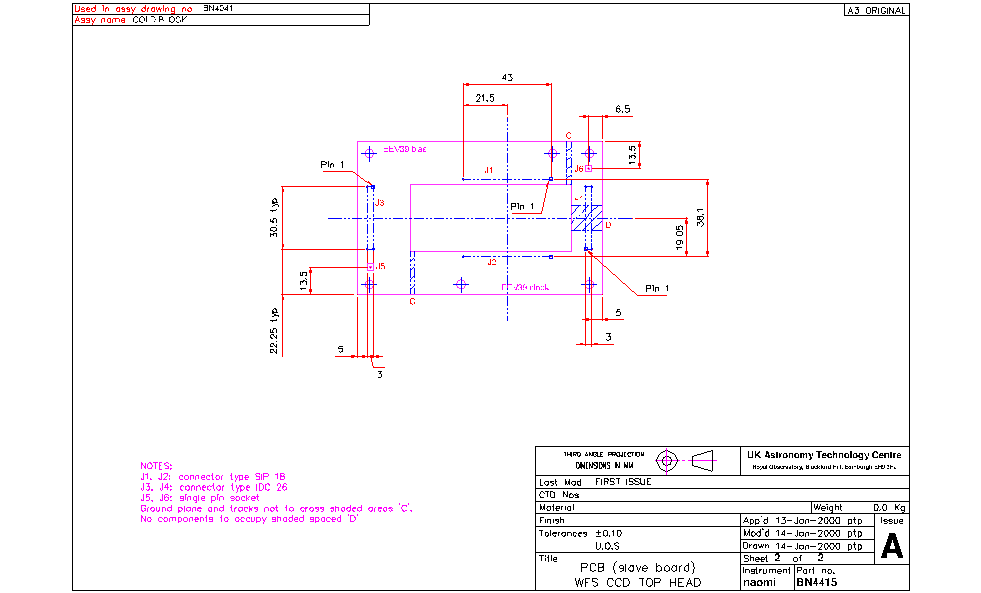Click the 19.05 dimension label
The width and height of the screenshot is (981, 593).
(679, 239)
